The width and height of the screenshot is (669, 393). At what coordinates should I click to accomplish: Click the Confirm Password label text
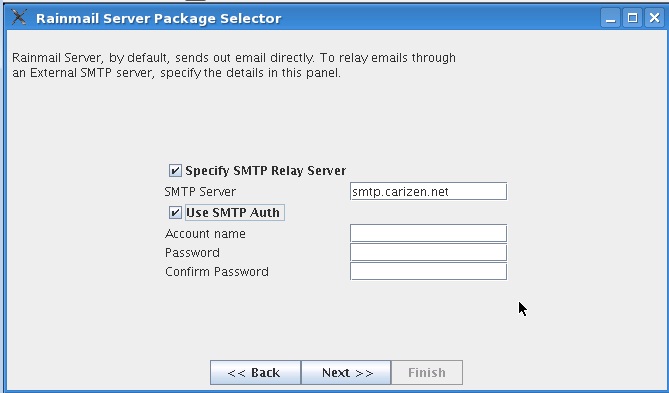[x=217, y=271]
